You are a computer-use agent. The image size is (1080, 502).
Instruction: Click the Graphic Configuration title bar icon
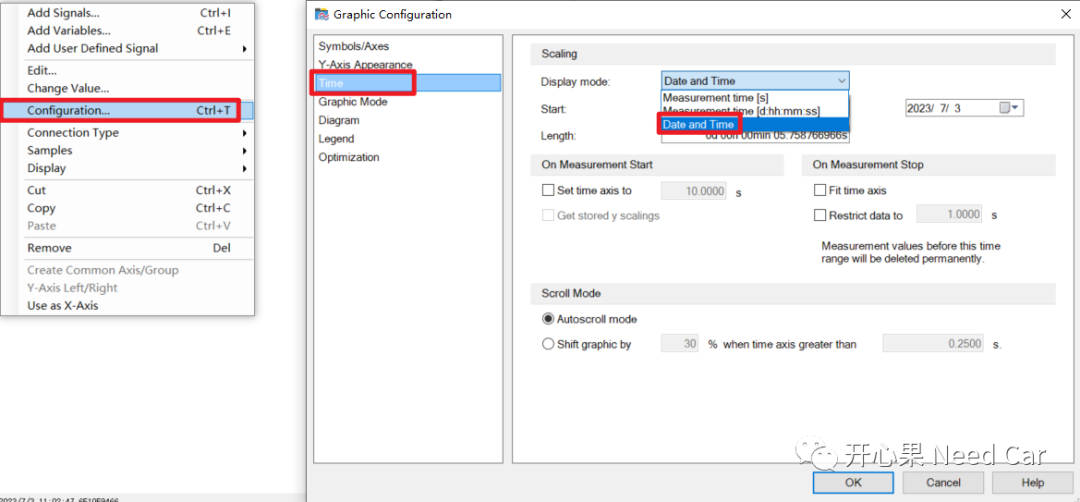[x=321, y=14]
